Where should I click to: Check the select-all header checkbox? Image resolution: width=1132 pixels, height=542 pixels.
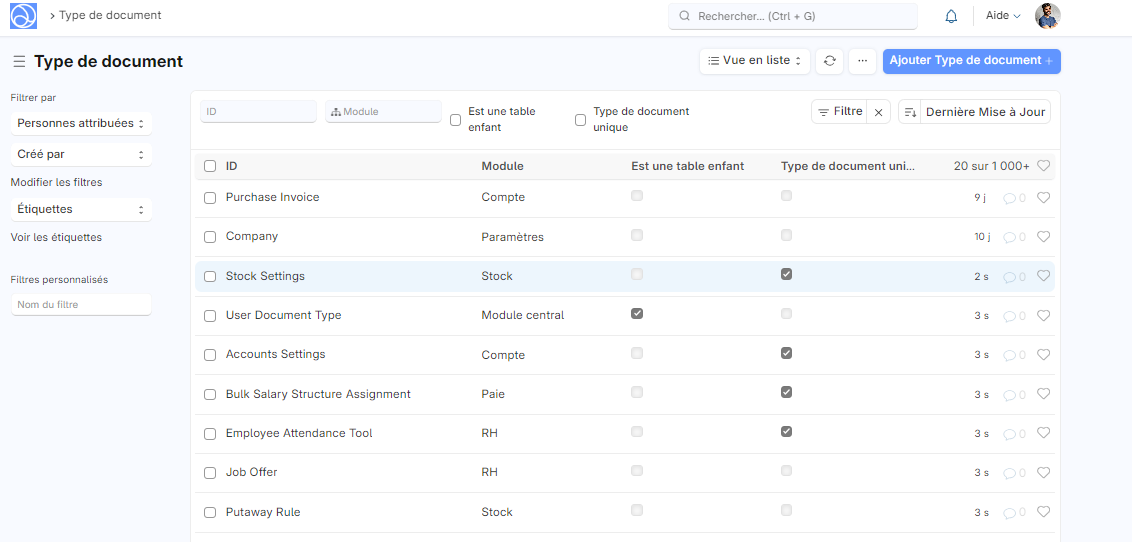click(210, 166)
